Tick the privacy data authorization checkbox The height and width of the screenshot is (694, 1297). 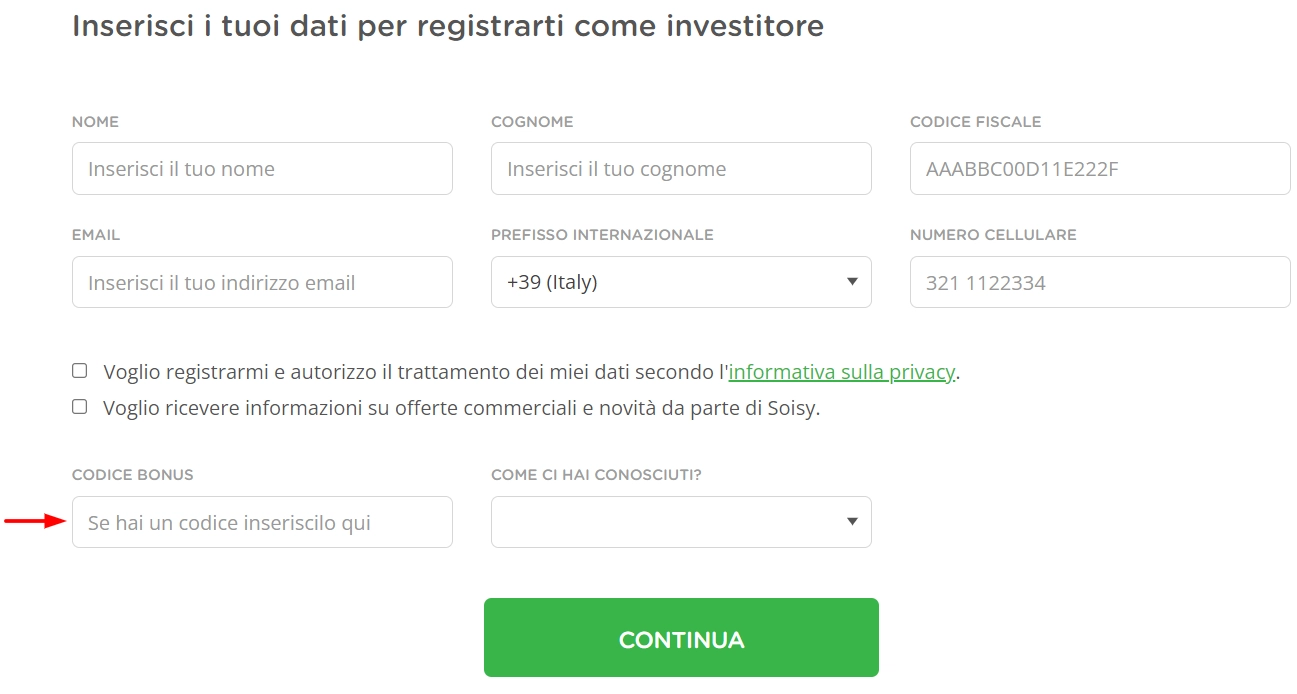(x=80, y=371)
